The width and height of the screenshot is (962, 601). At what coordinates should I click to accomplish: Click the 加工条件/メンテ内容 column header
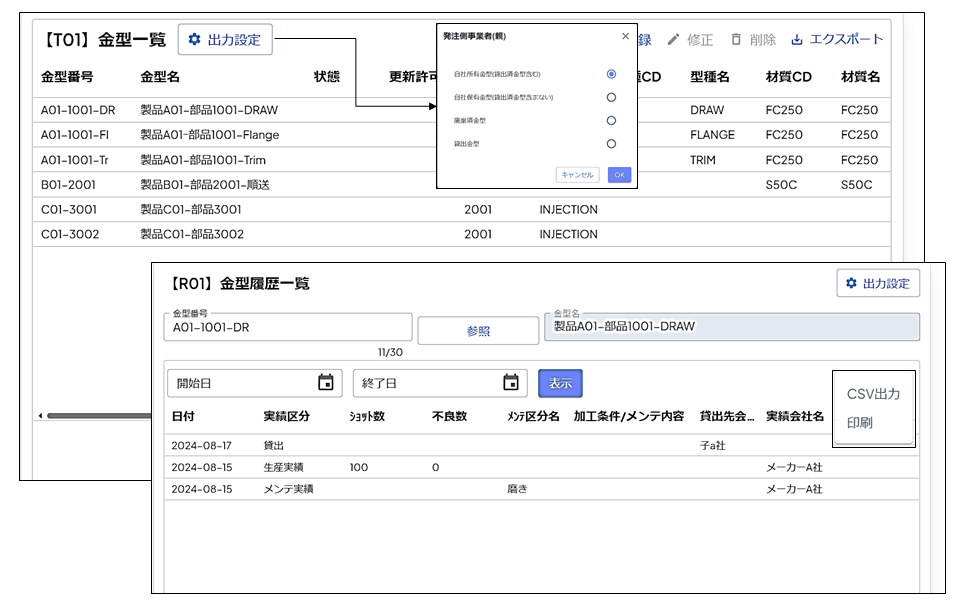(x=629, y=416)
